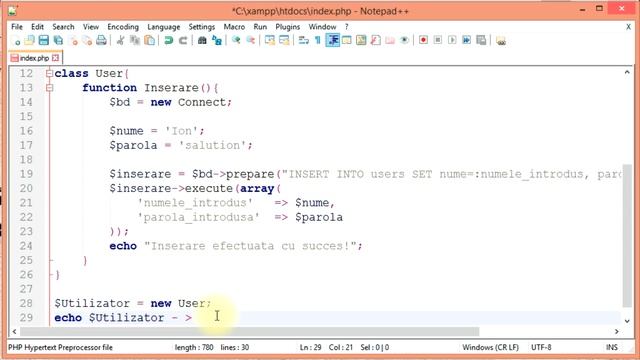Screen dimensions: 640x360
Task: Open the File menu
Action: (x=17, y=27)
